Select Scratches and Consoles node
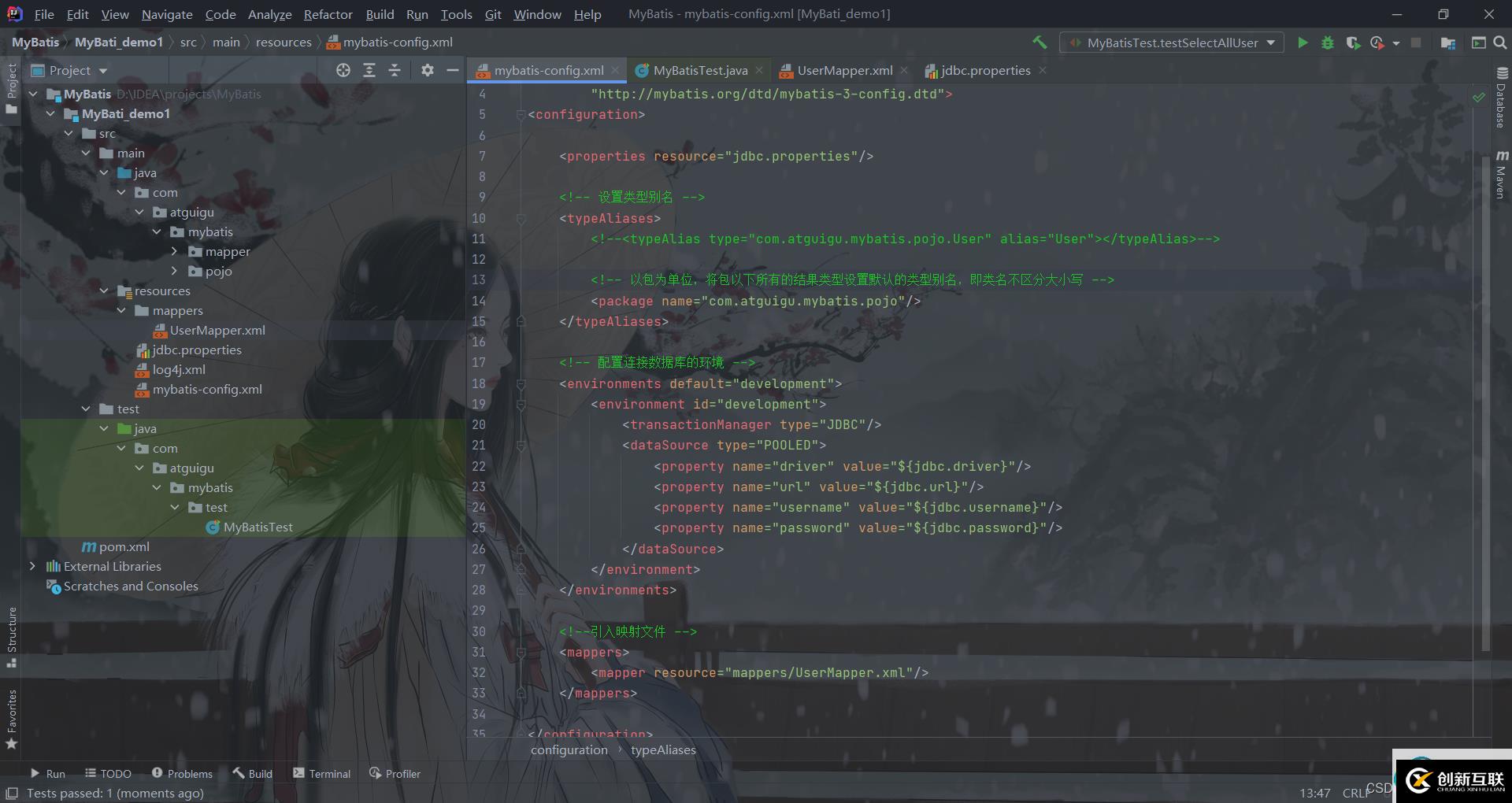The height and width of the screenshot is (803, 1512). pyautogui.click(x=131, y=586)
